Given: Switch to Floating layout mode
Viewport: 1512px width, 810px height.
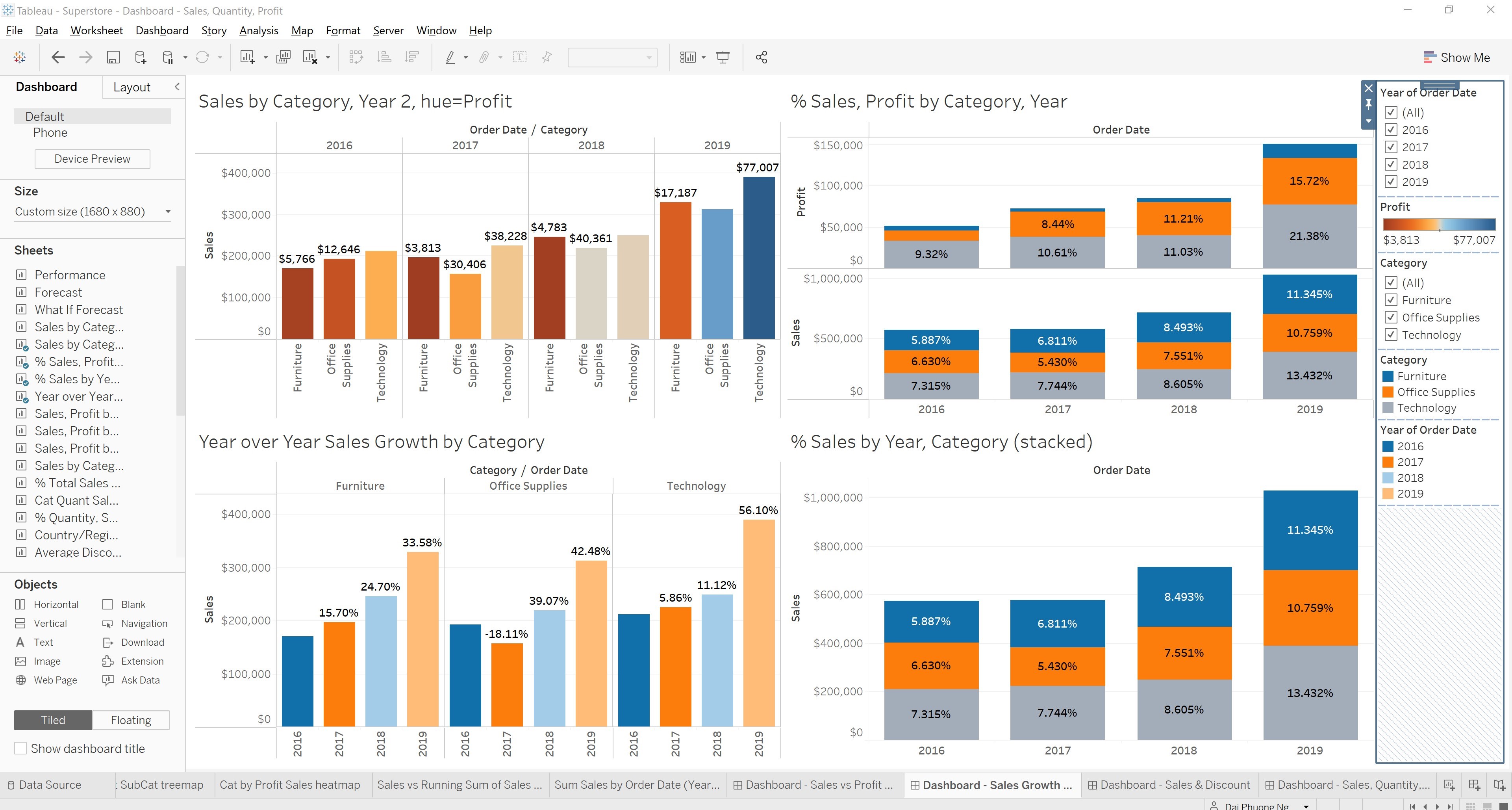Looking at the screenshot, I should point(130,719).
